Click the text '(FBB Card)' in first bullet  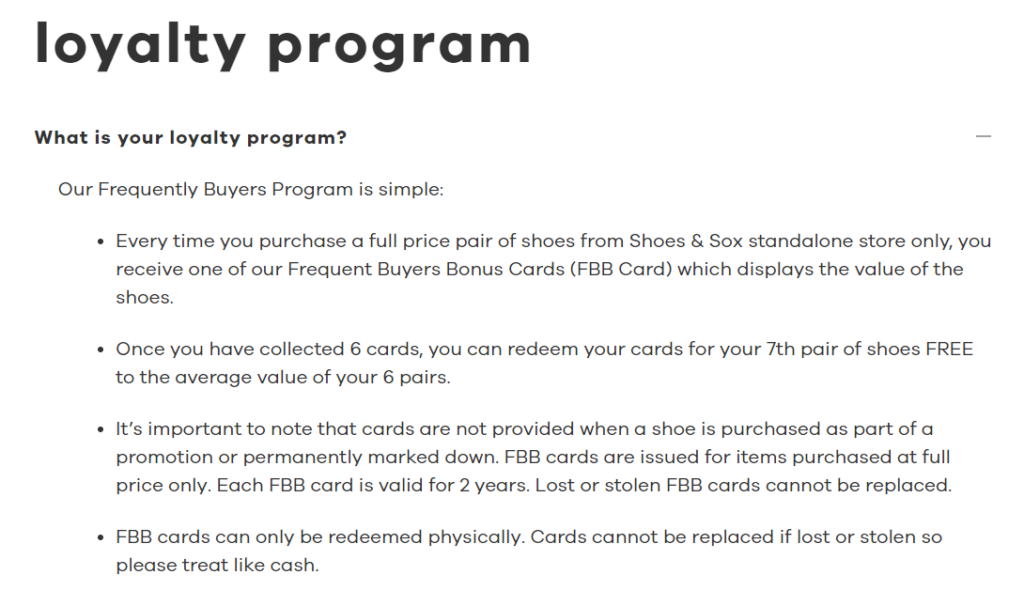click(x=621, y=269)
